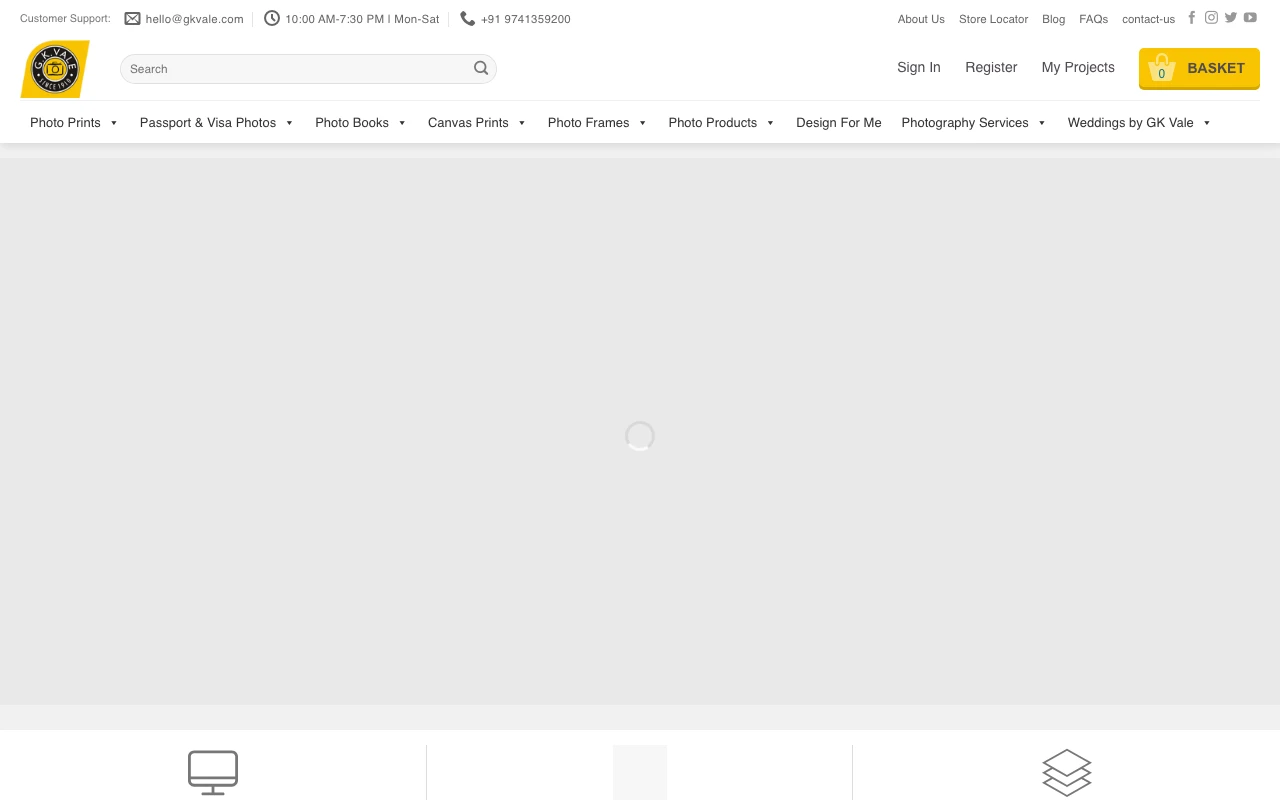The width and height of the screenshot is (1280, 800).
Task: Expand the Photo Books dropdown
Action: click(x=360, y=123)
